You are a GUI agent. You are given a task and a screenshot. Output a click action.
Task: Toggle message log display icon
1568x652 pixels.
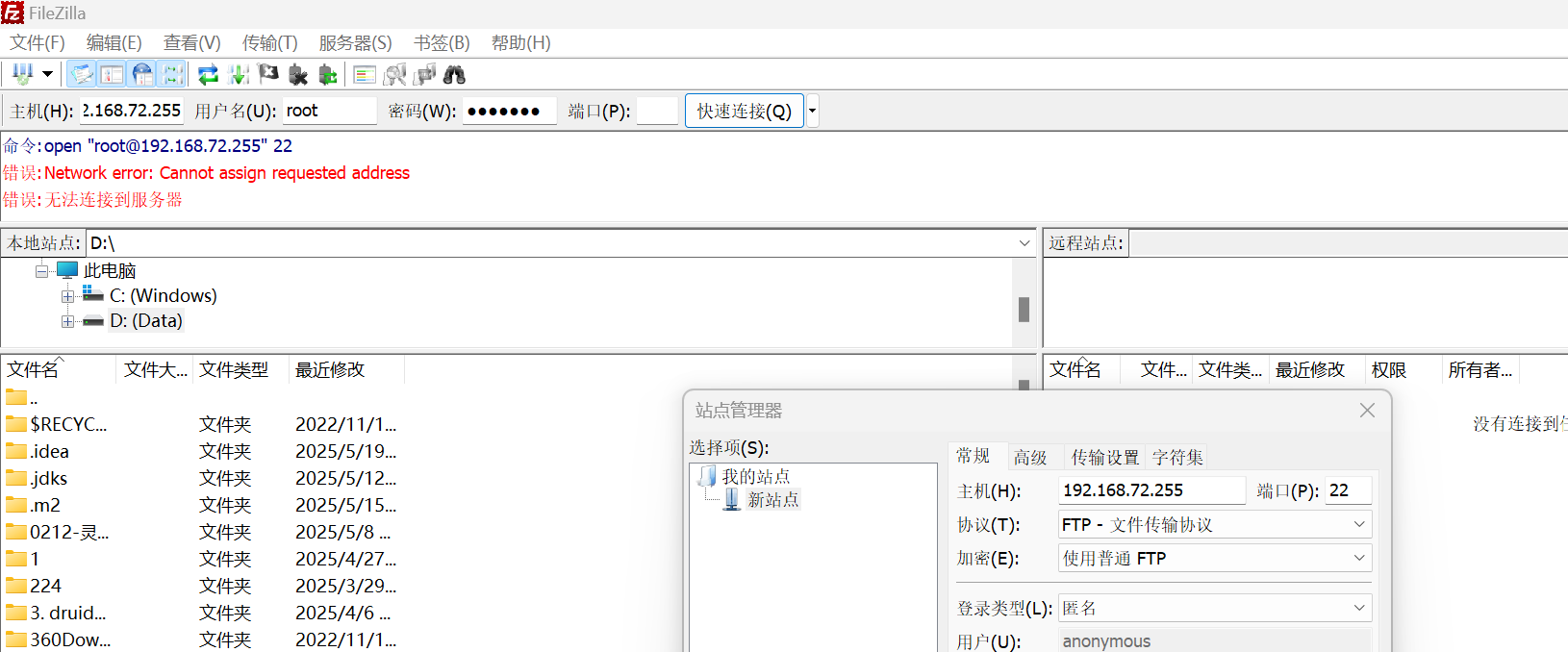pos(82,74)
